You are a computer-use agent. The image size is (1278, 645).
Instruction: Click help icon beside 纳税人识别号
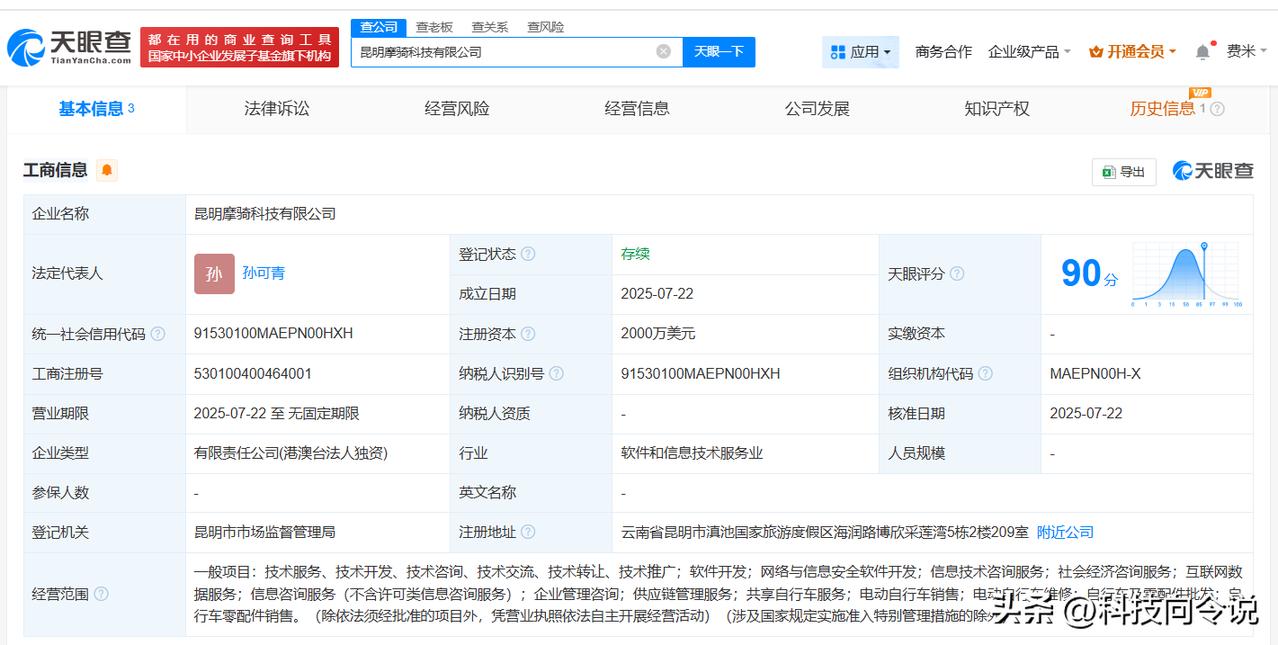[556, 374]
